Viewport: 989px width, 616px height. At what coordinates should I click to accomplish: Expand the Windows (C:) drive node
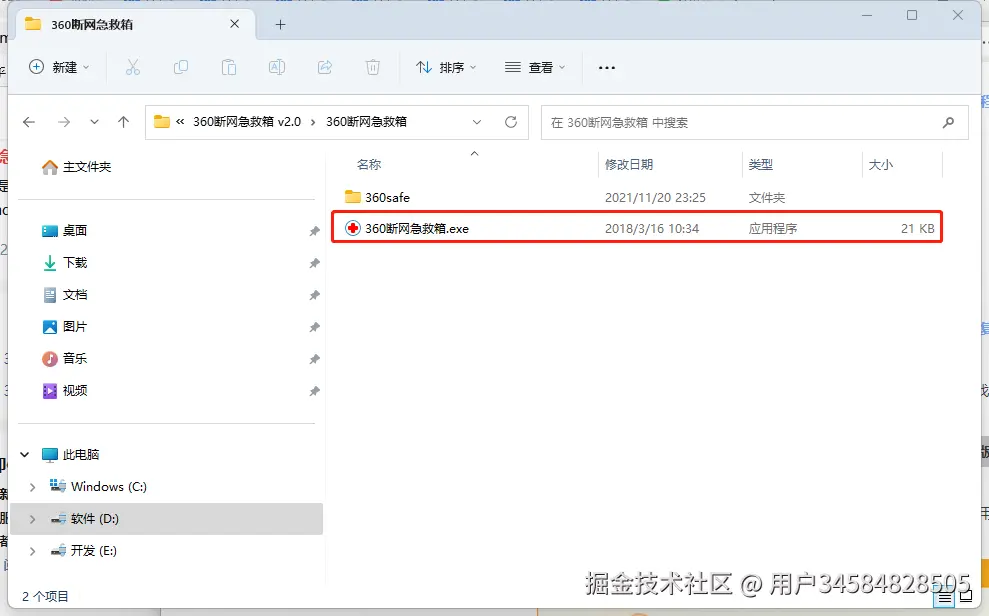pyautogui.click(x=32, y=487)
